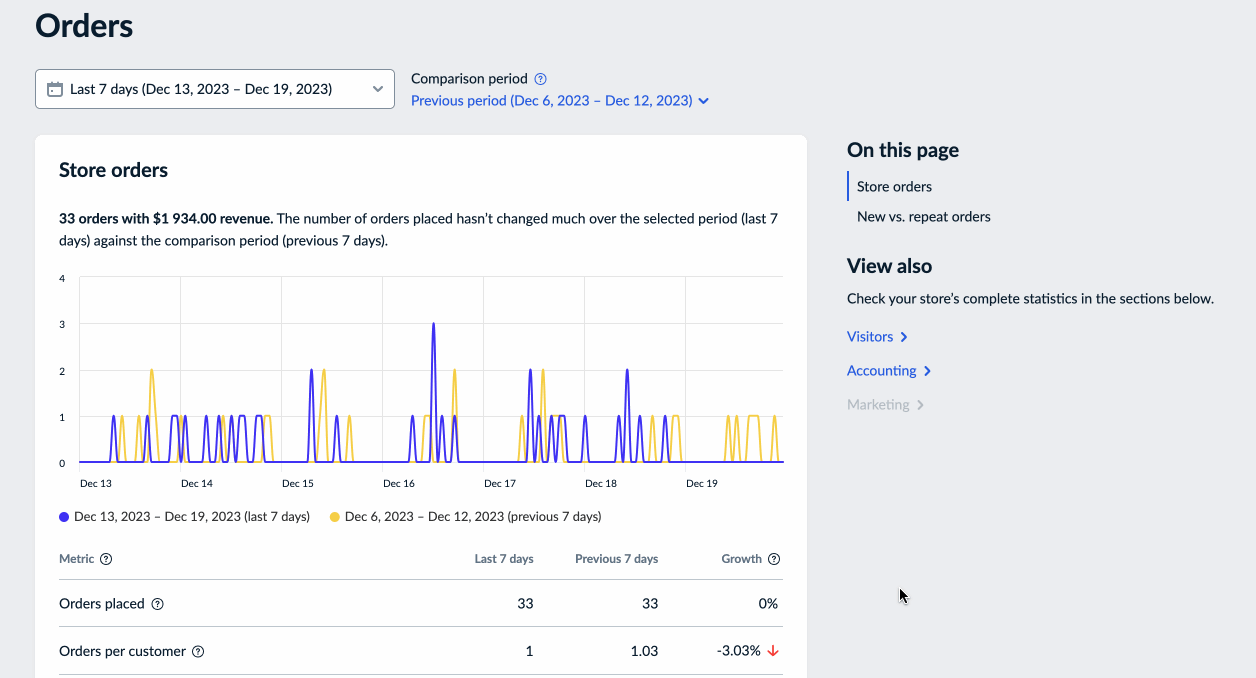Select Store orders in On this page navigation
The width and height of the screenshot is (1256, 678).
894,186
